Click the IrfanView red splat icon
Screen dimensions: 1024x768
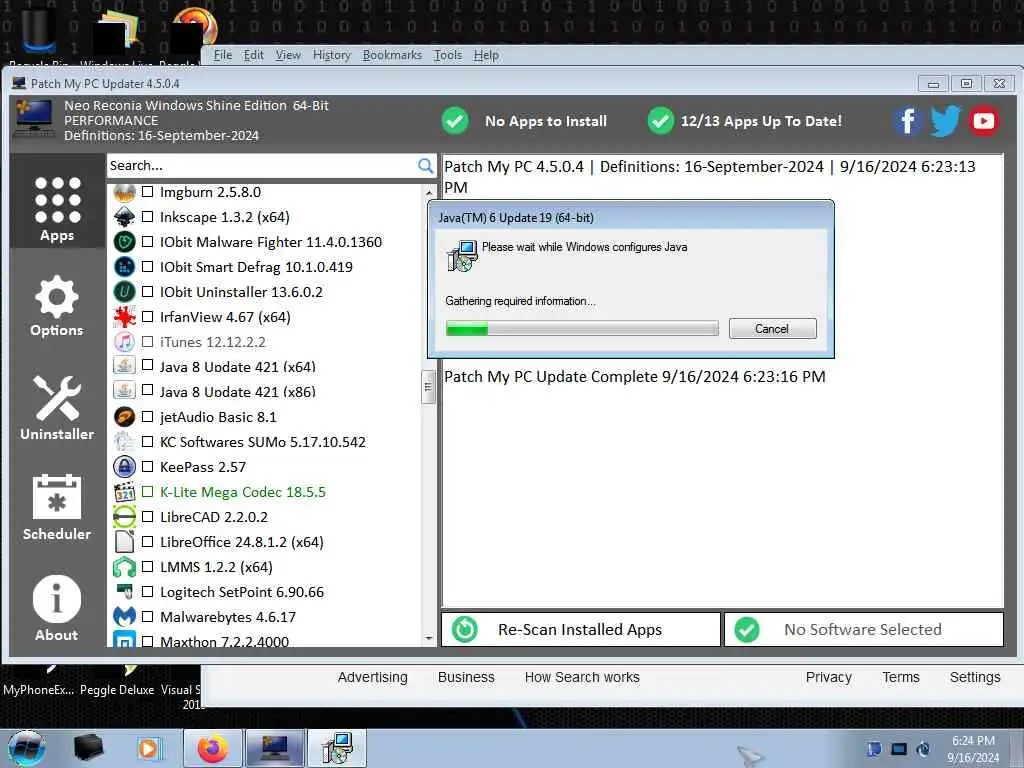pos(124,317)
